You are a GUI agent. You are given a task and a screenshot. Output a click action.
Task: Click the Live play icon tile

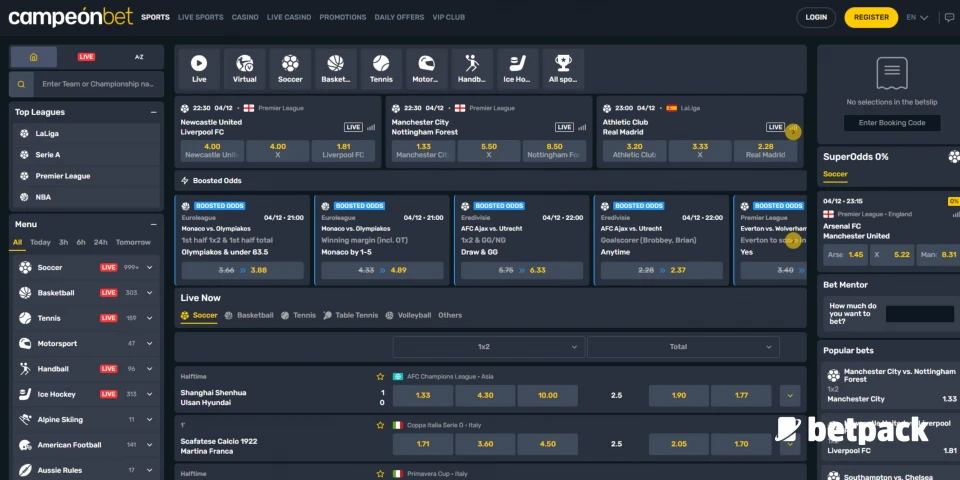tap(199, 68)
